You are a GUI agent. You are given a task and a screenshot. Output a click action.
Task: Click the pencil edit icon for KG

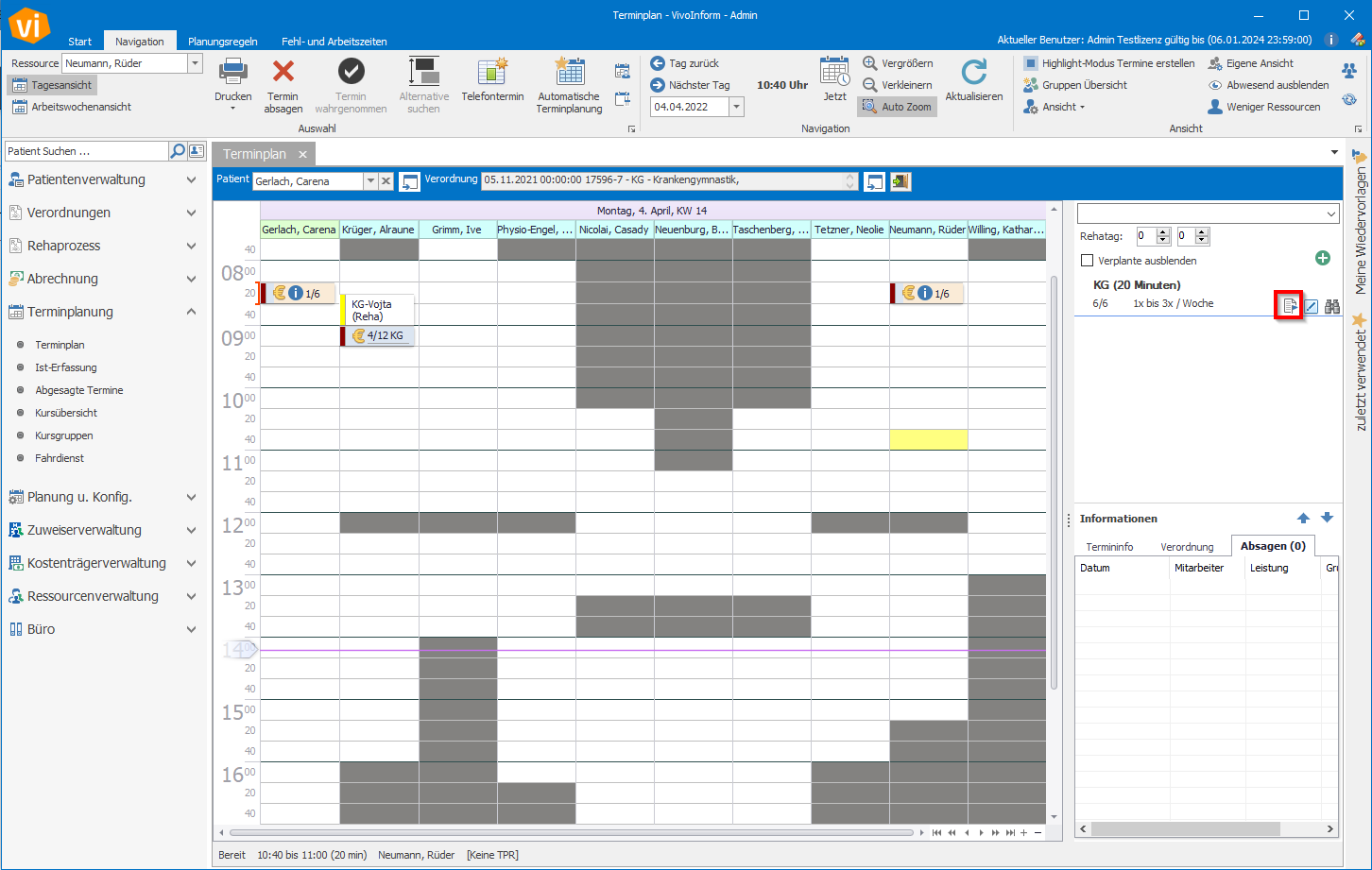1312,306
